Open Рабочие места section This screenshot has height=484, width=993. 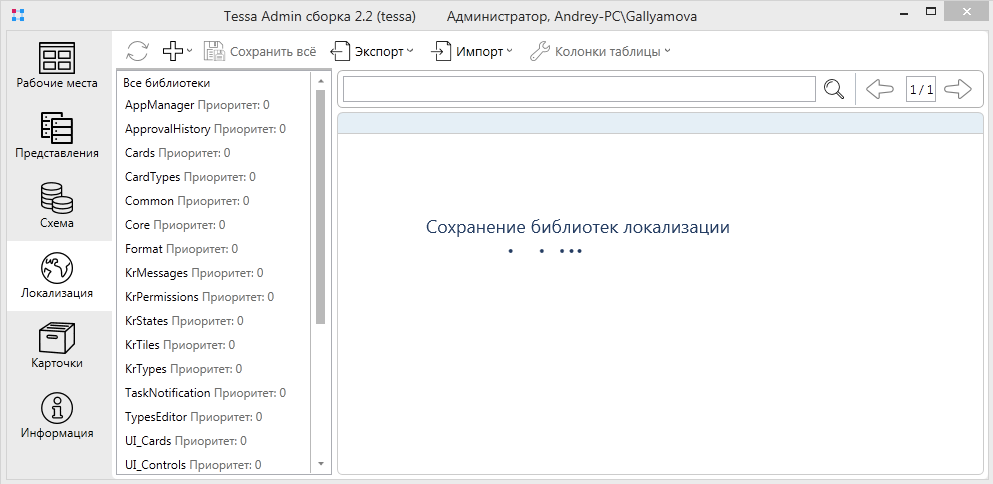coord(57,65)
